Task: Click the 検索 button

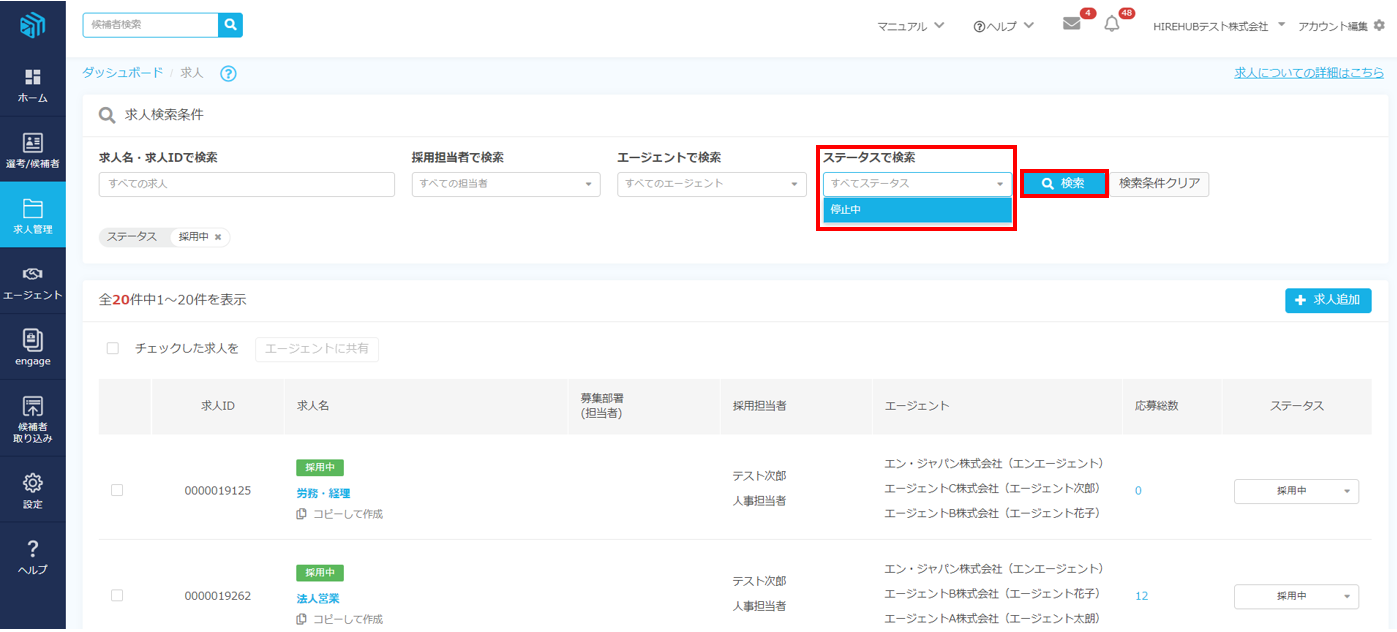Action: pyautogui.click(x=1064, y=184)
